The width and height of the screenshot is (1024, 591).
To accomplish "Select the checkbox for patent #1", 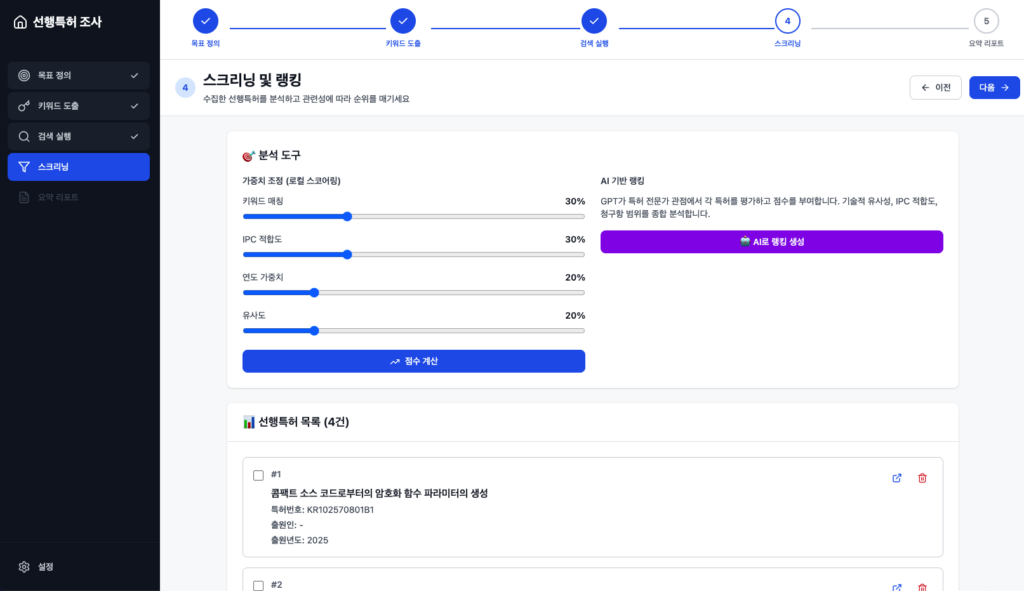I will point(258,475).
